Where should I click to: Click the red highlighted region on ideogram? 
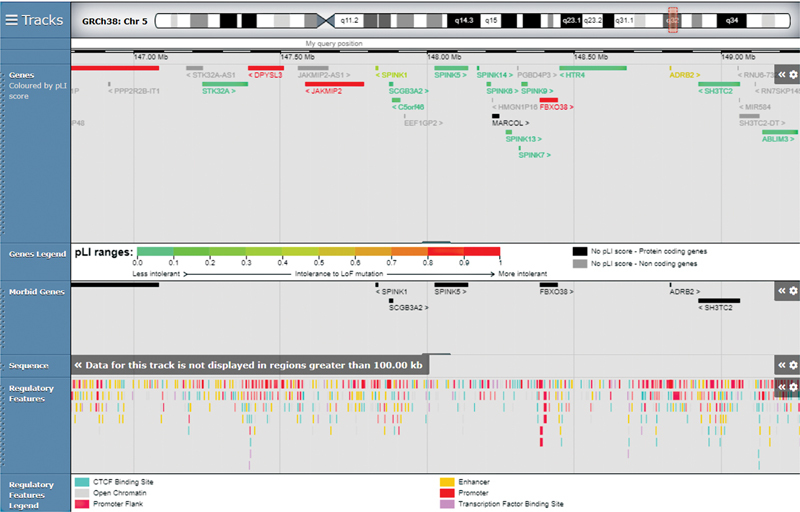click(x=673, y=20)
